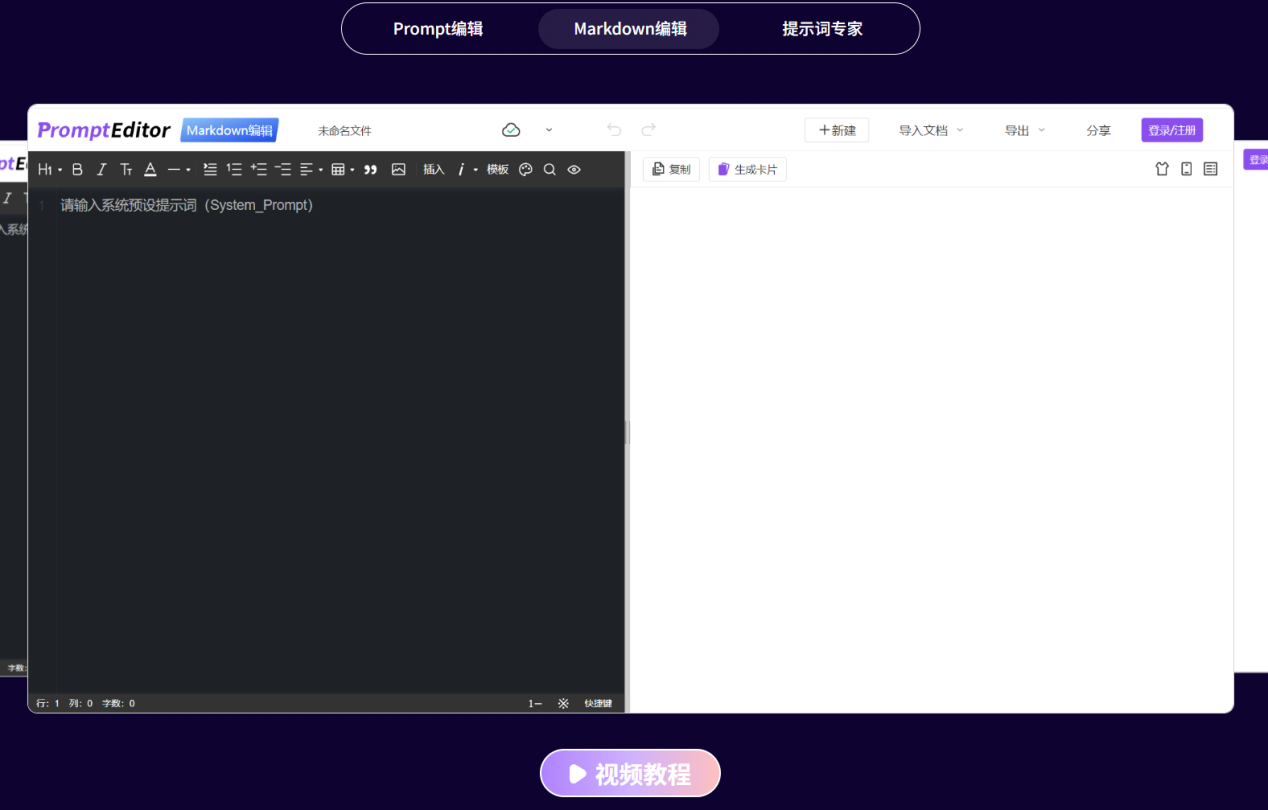The width and height of the screenshot is (1268, 810).
Task: Click the 复制 copy button
Action: point(671,169)
